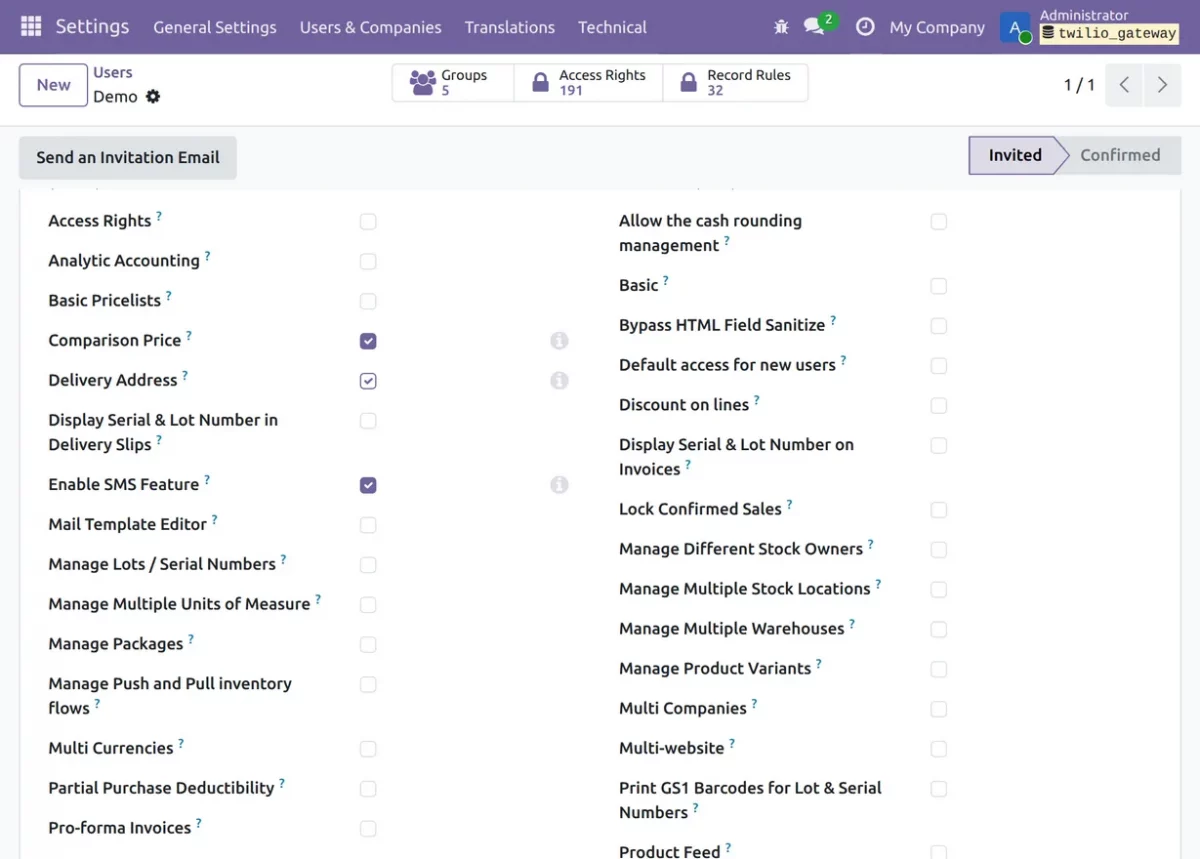Check the Multi Currencies checkbox
The image size is (1200, 859).
point(368,749)
